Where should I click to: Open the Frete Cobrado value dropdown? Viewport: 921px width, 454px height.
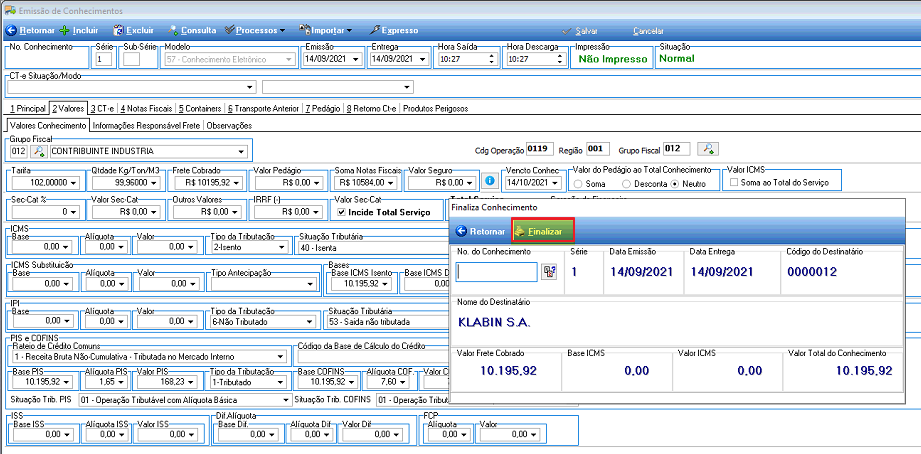(x=235, y=183)
